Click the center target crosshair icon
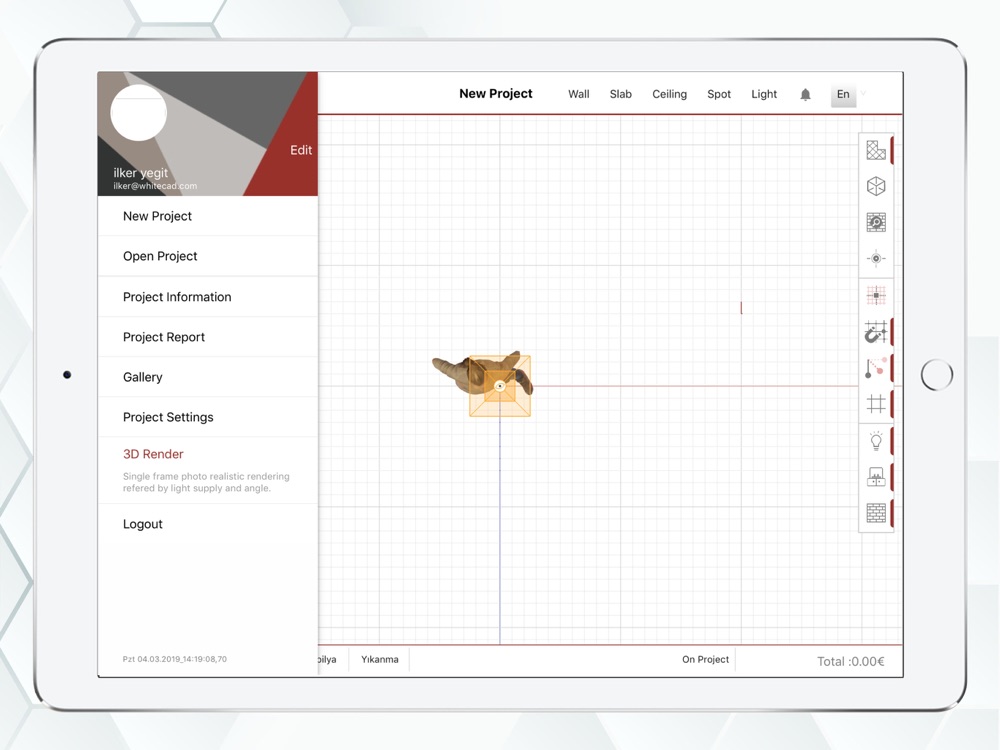The height and width of the screenshot is (750, 1000). tap(876, 258)
